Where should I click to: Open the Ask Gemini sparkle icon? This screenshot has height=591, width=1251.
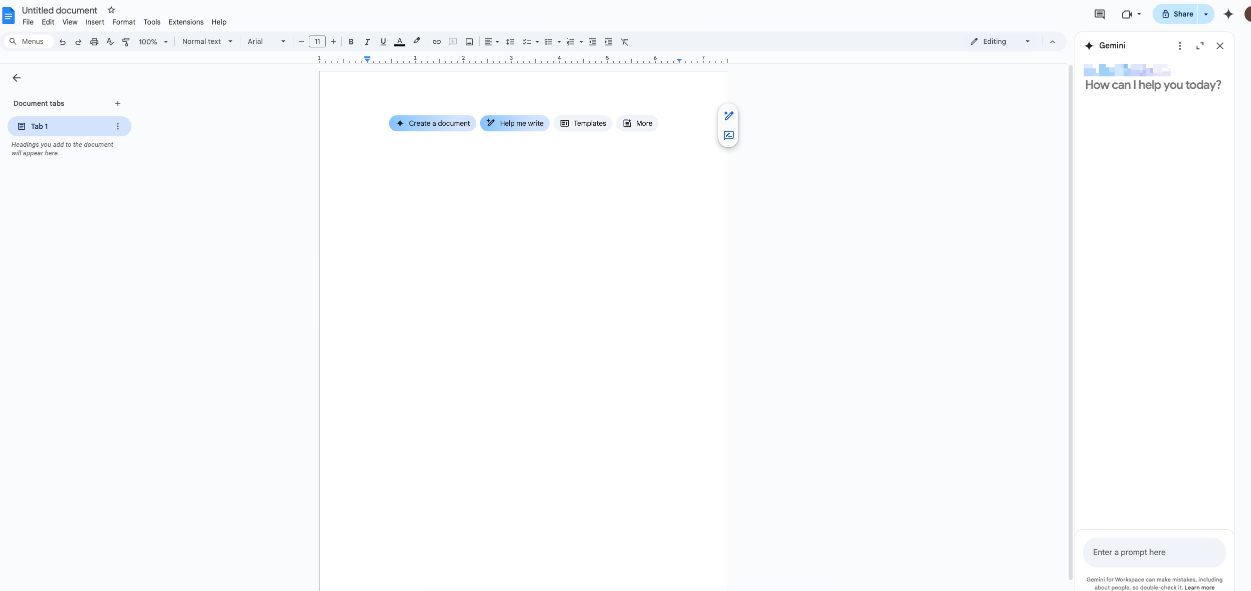[x=1228, y=14]
